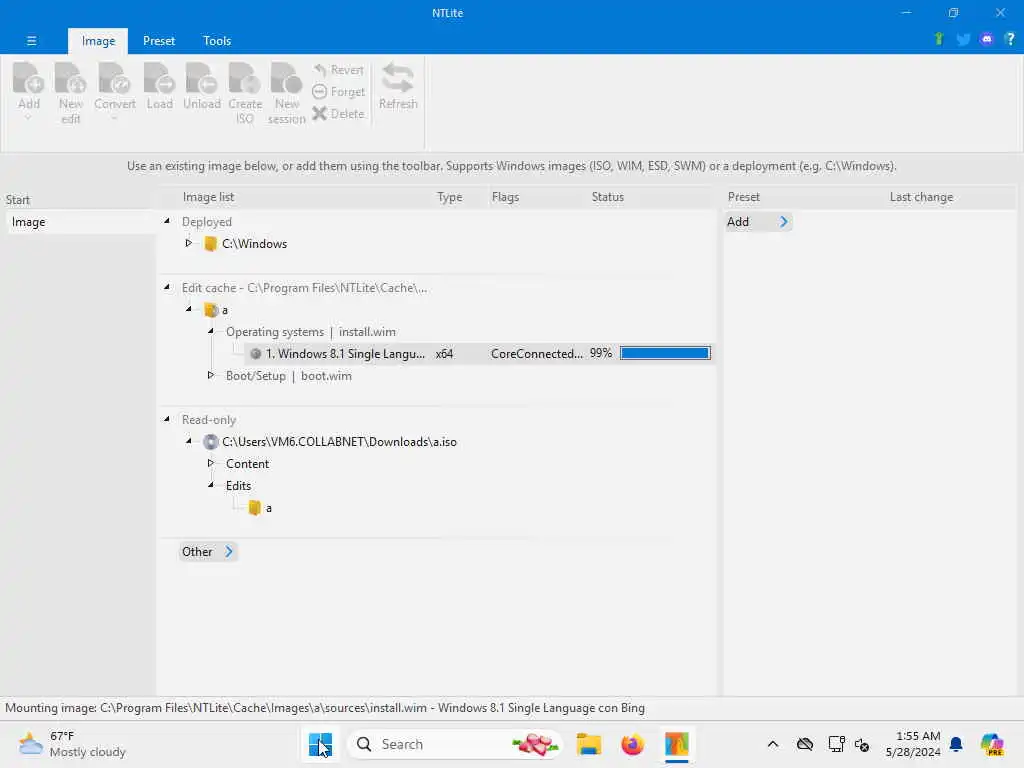Click the Revert toolbar item
Screen dimensions: 1024x768
(338, 70)
